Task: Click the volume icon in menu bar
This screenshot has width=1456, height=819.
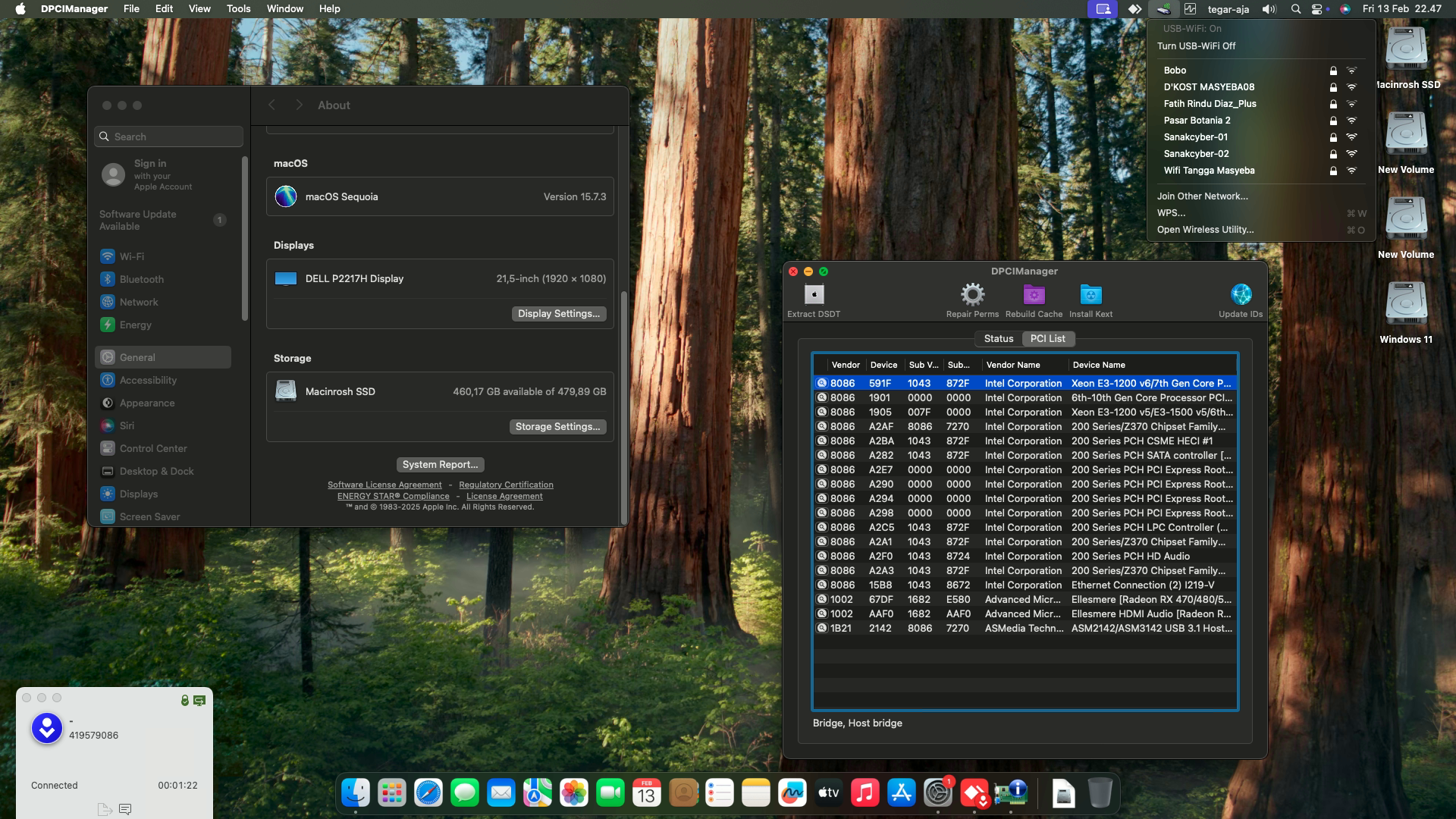Action: point(1269,9)
